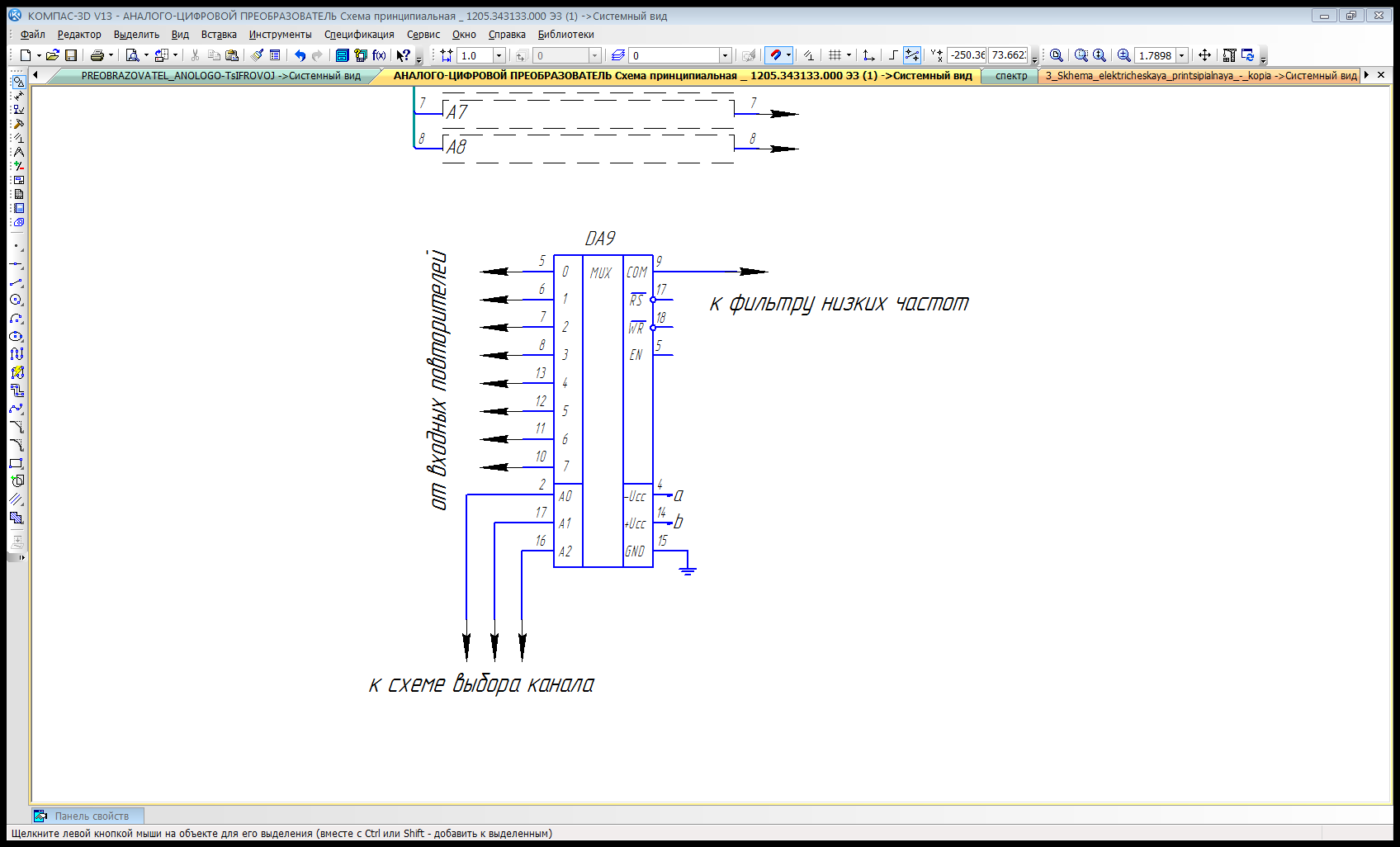Create a new document with New icon
The height and width of the screenshot is (847, 1400).
(x=26, y=55)
